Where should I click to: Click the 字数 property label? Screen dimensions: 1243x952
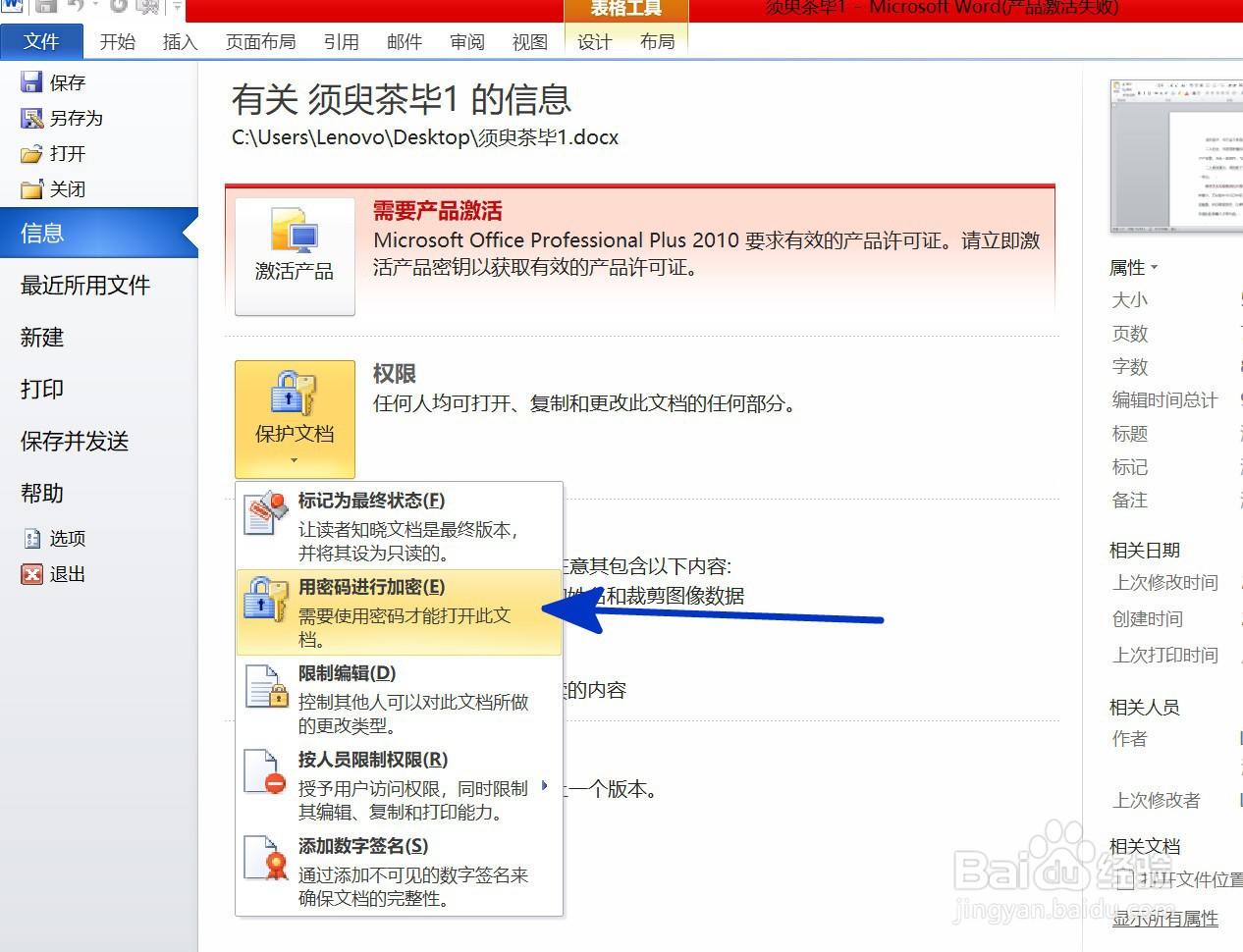point(1130,367)
